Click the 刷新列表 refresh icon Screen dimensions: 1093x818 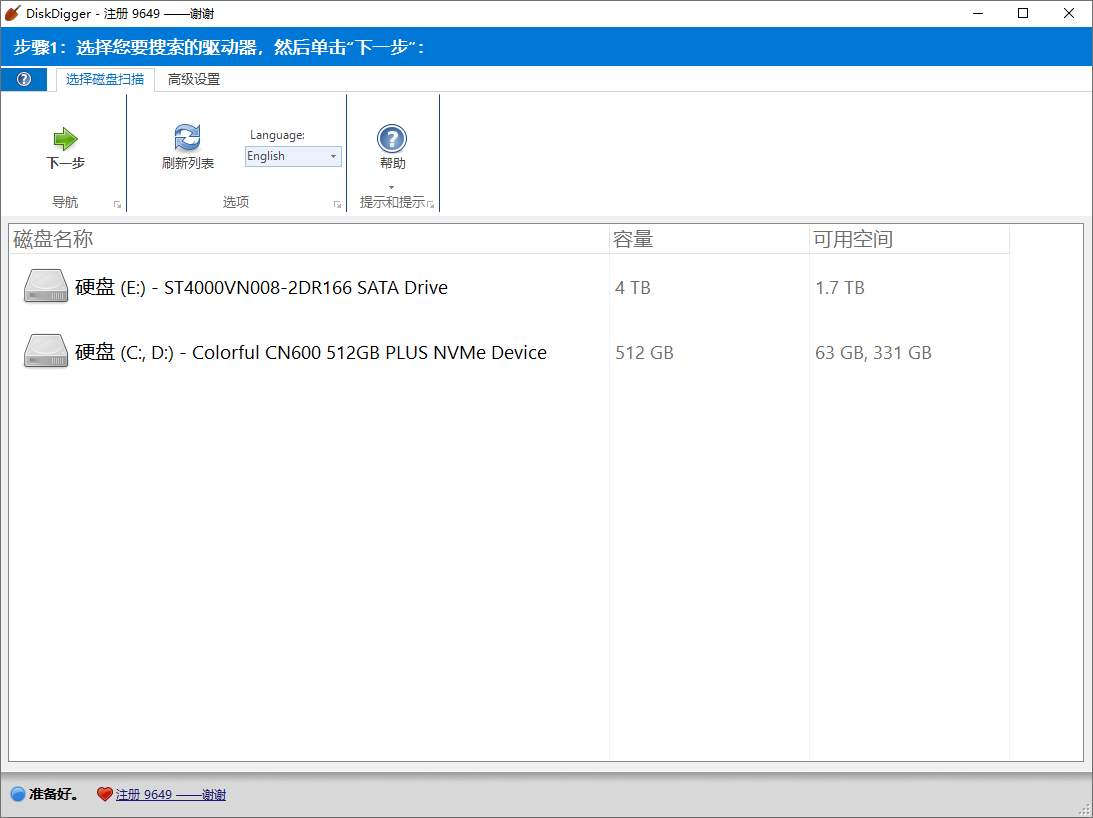coord(187,138)
